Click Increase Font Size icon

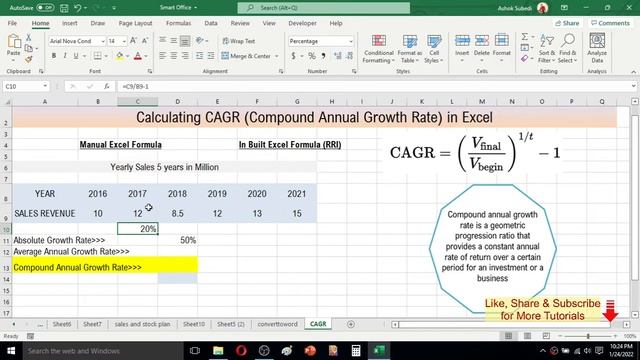133,41
